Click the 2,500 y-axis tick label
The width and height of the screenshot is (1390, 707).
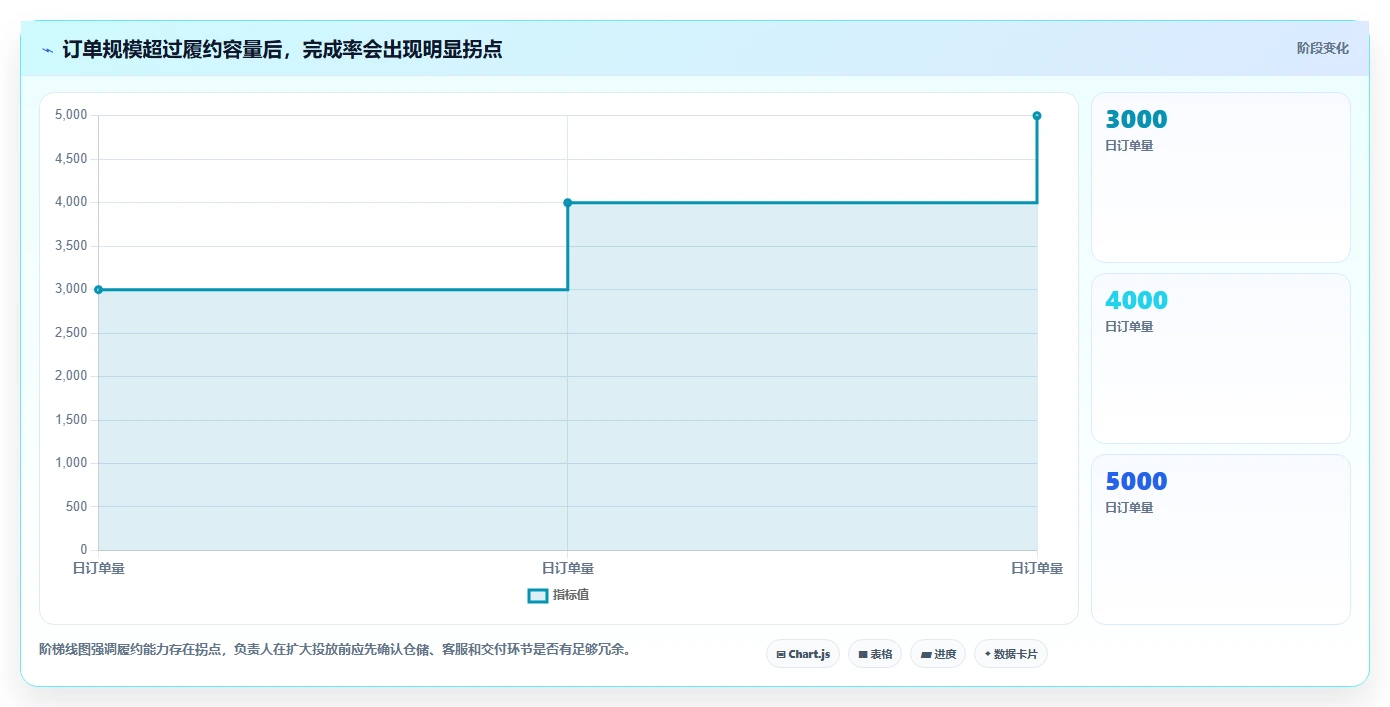[70, 333]
